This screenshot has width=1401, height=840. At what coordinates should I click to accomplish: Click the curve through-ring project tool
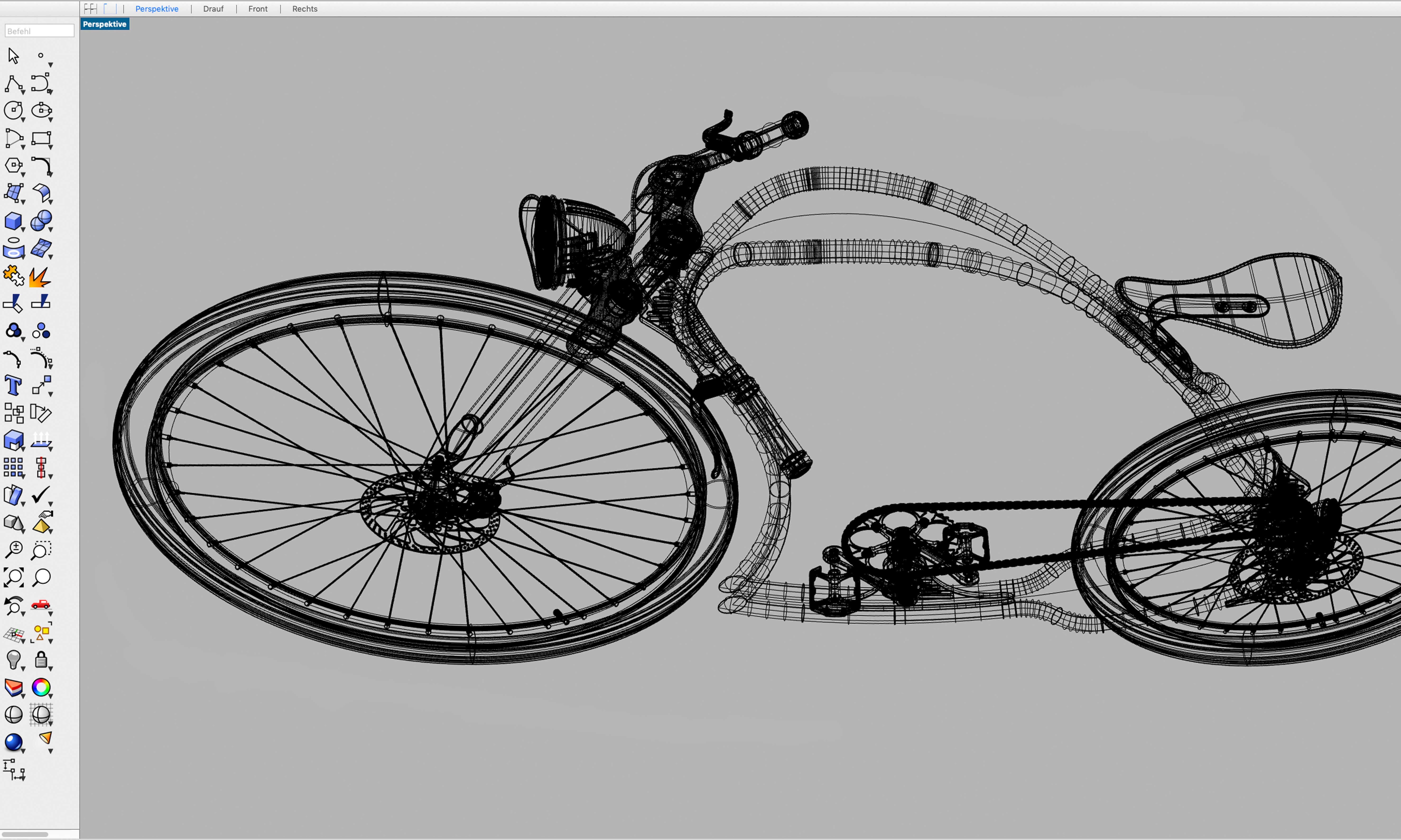pos(14,248)
